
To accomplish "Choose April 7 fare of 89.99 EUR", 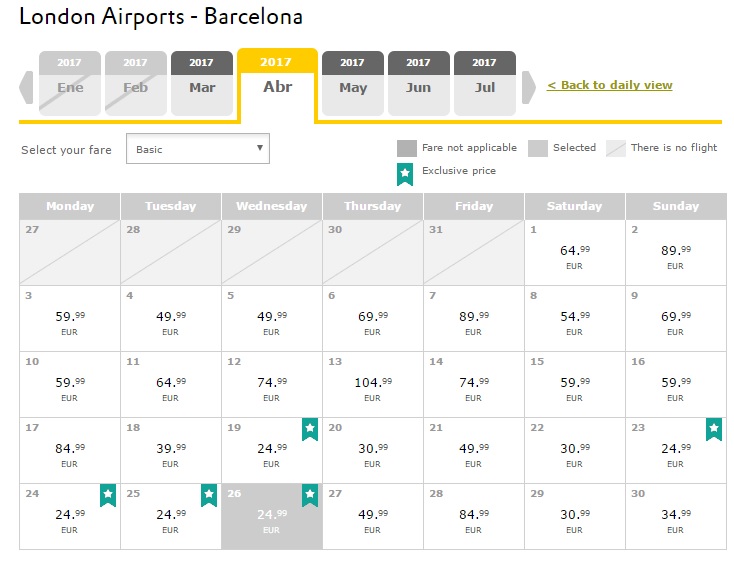I will [474, 319].
